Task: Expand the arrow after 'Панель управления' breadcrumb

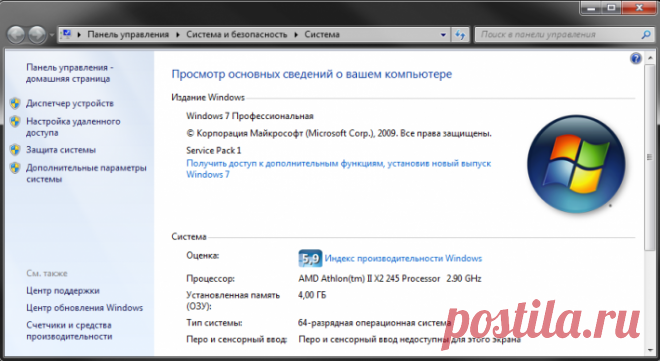Action: pyautogui.click(x=178, y=35)
